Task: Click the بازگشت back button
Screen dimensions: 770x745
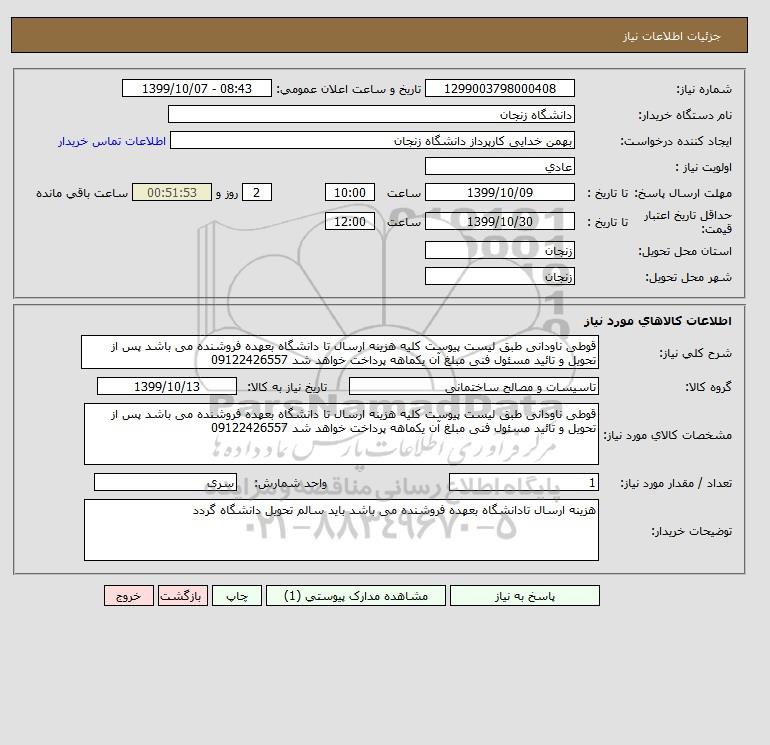Action: pos(183,596)
